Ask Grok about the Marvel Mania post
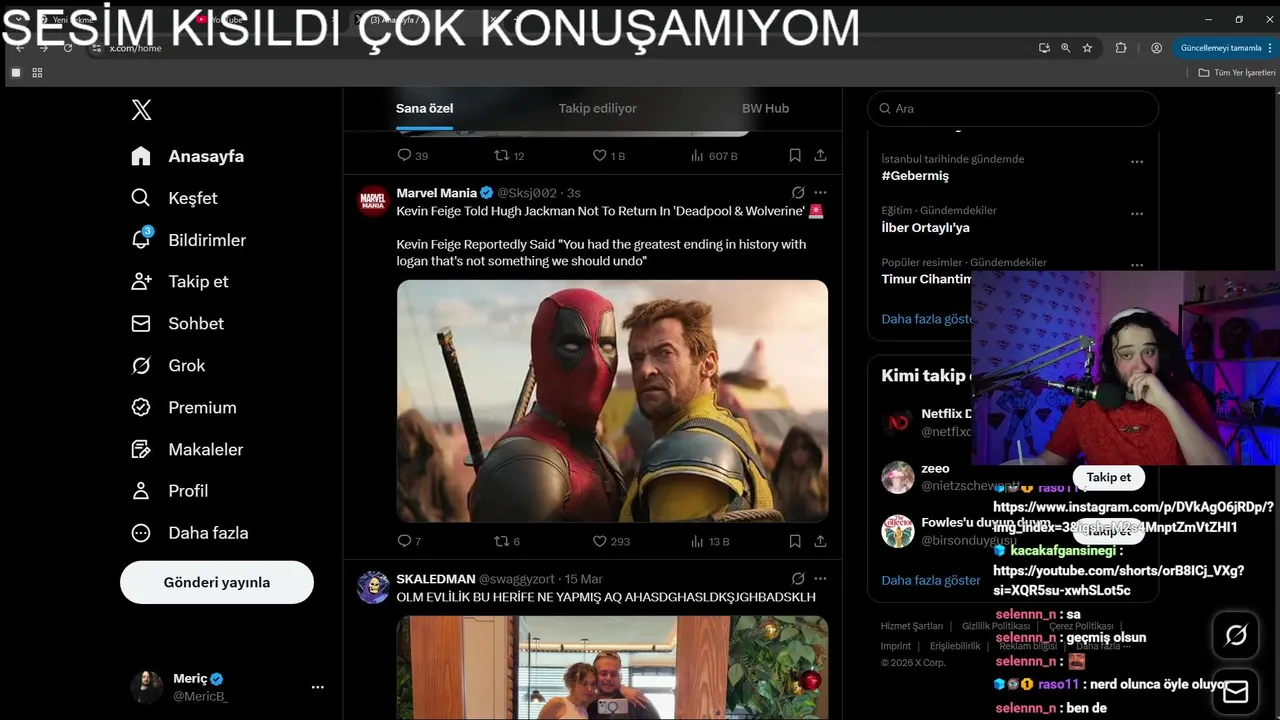The height and width of the screenshot is (720, 1280). coord(798,193)
